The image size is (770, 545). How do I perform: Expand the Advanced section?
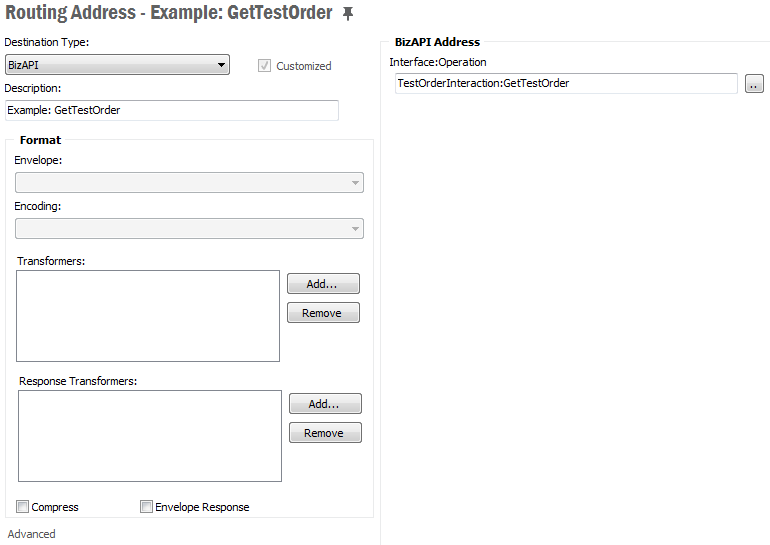coord(32,534)
